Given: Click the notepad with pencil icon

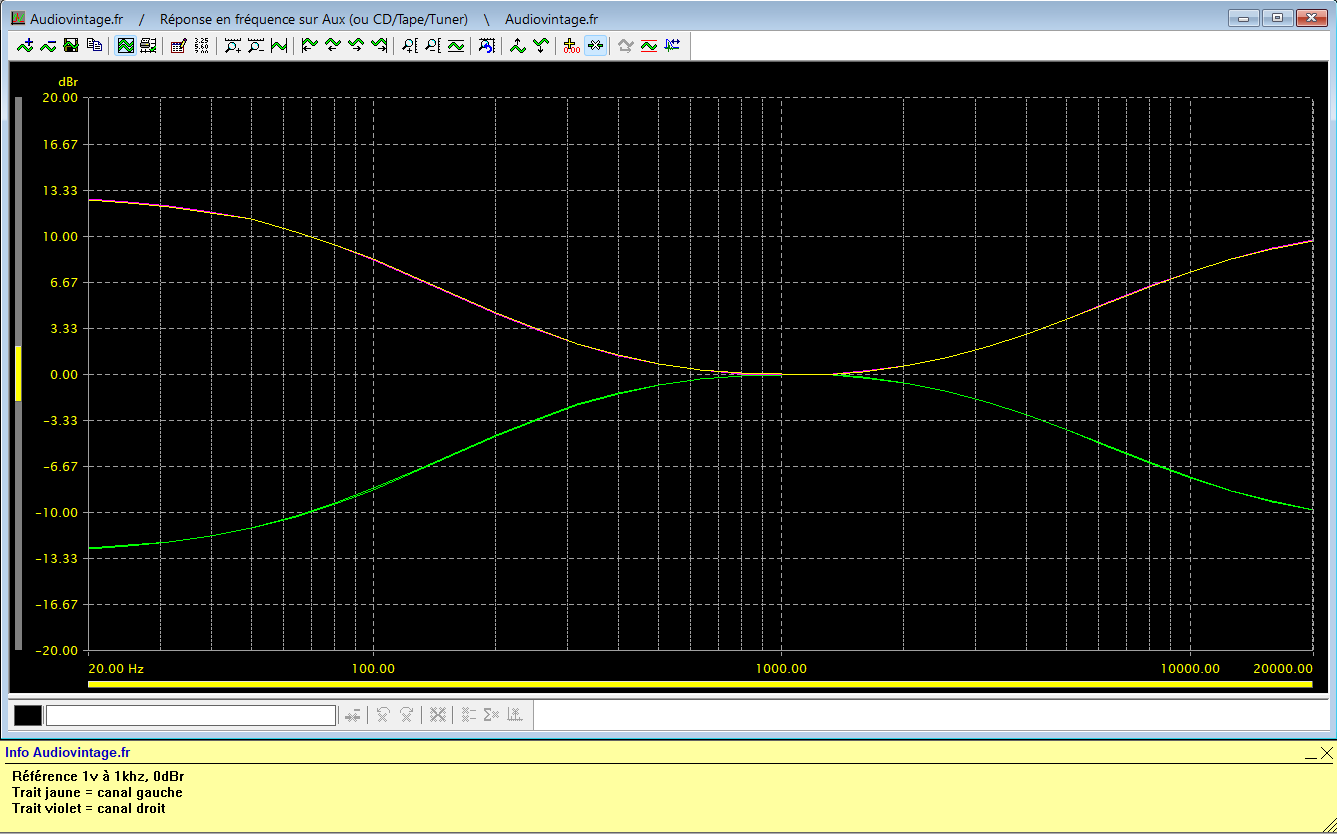Looking at the screenshot, I should coord(178,45).
